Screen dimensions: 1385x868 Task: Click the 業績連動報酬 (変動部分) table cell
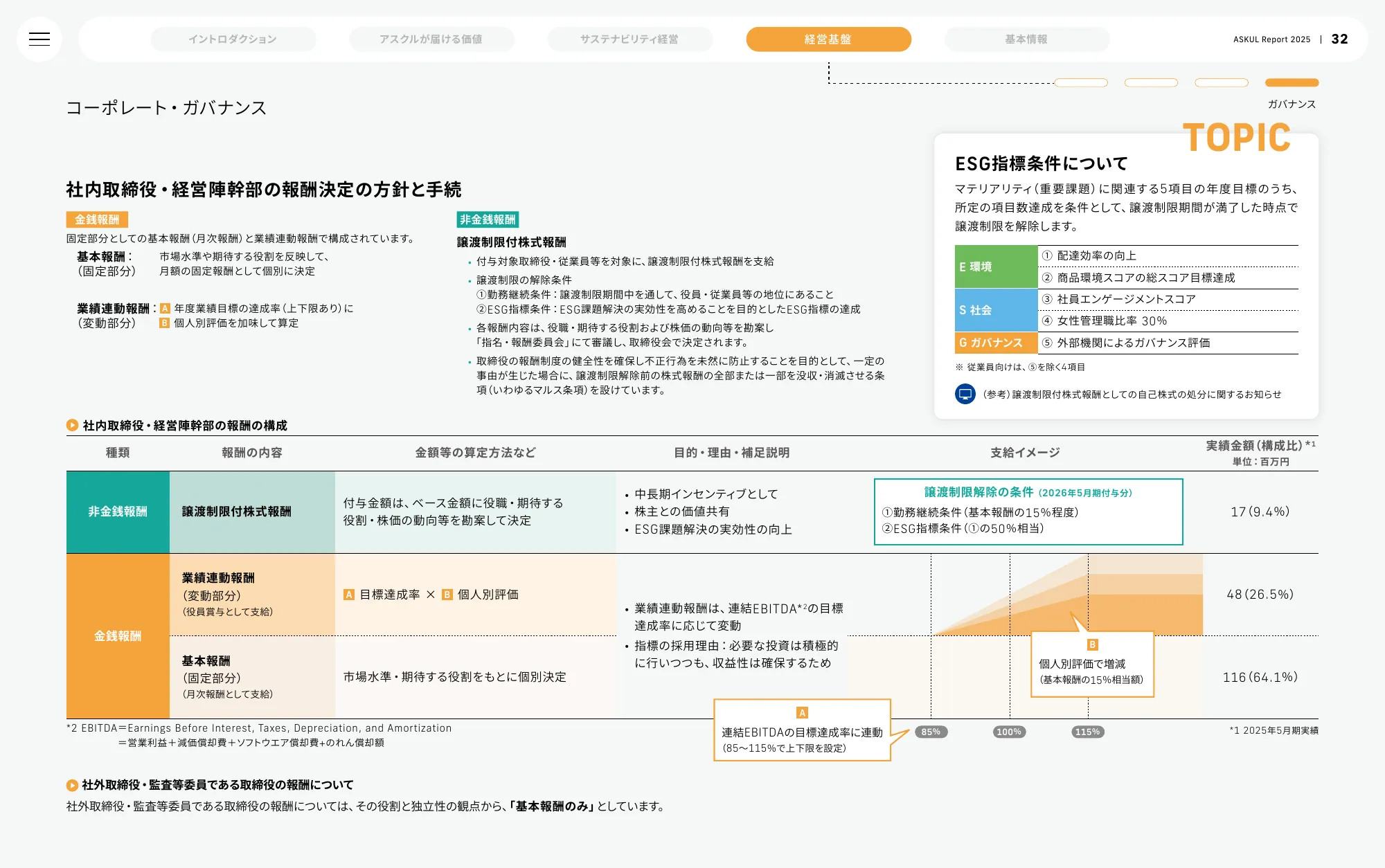click(252, 595)
